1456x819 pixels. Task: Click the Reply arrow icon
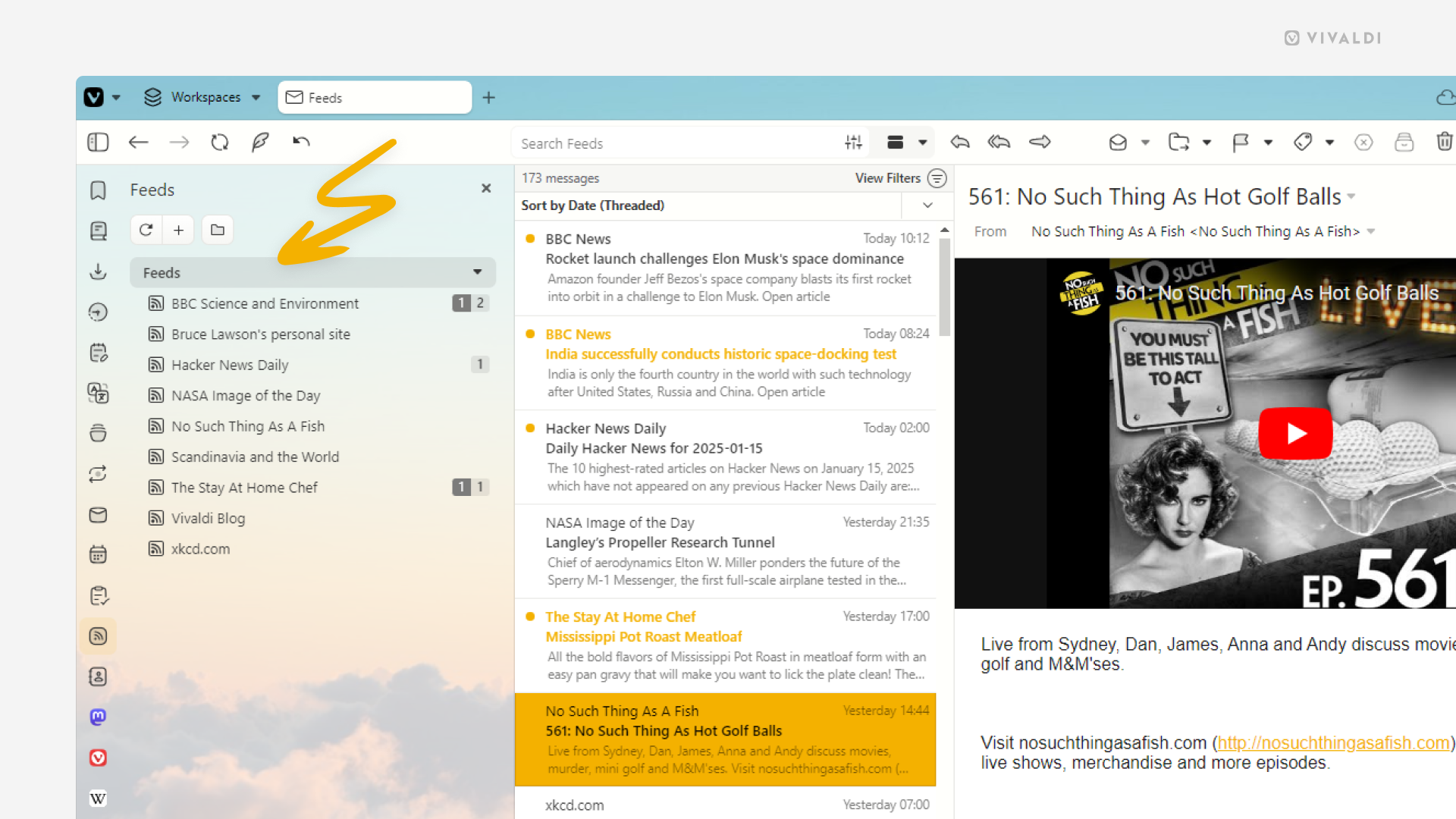point(960,142)
